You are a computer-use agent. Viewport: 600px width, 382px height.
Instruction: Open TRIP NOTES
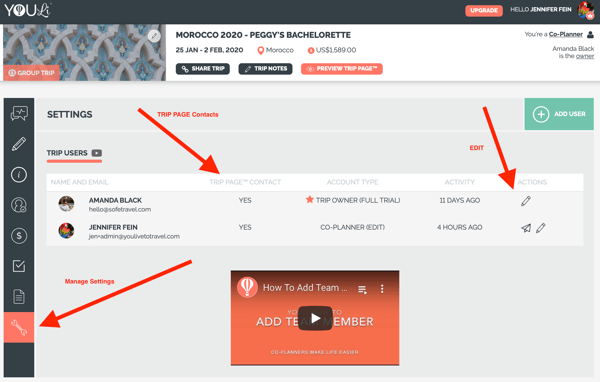pos(265,69)
